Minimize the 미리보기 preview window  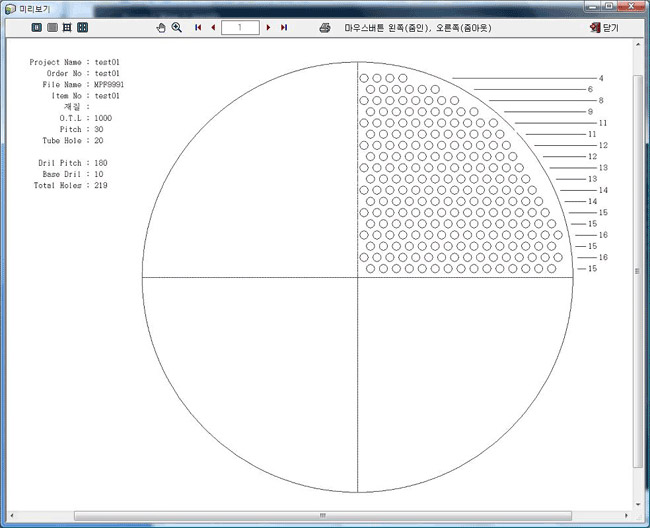[x=594, y=6]
